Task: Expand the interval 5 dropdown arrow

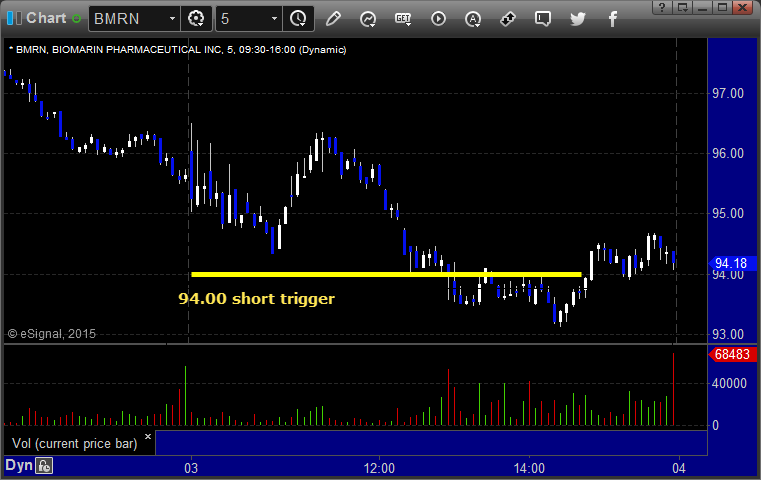Action: [274, 19]
